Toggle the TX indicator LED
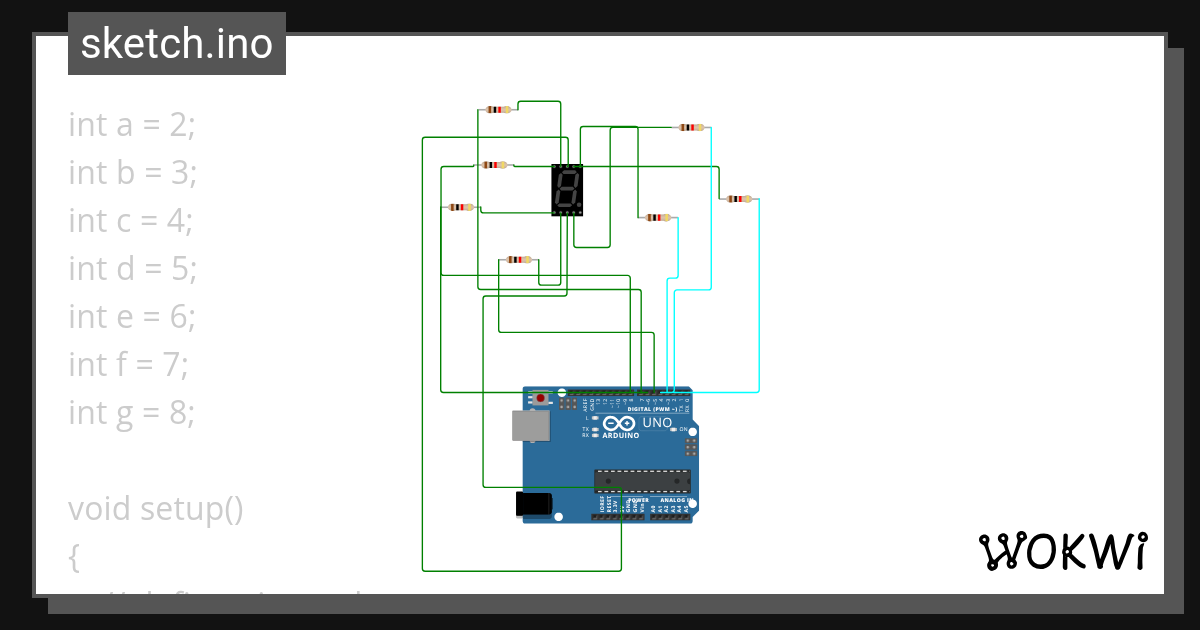 (594, 429)
